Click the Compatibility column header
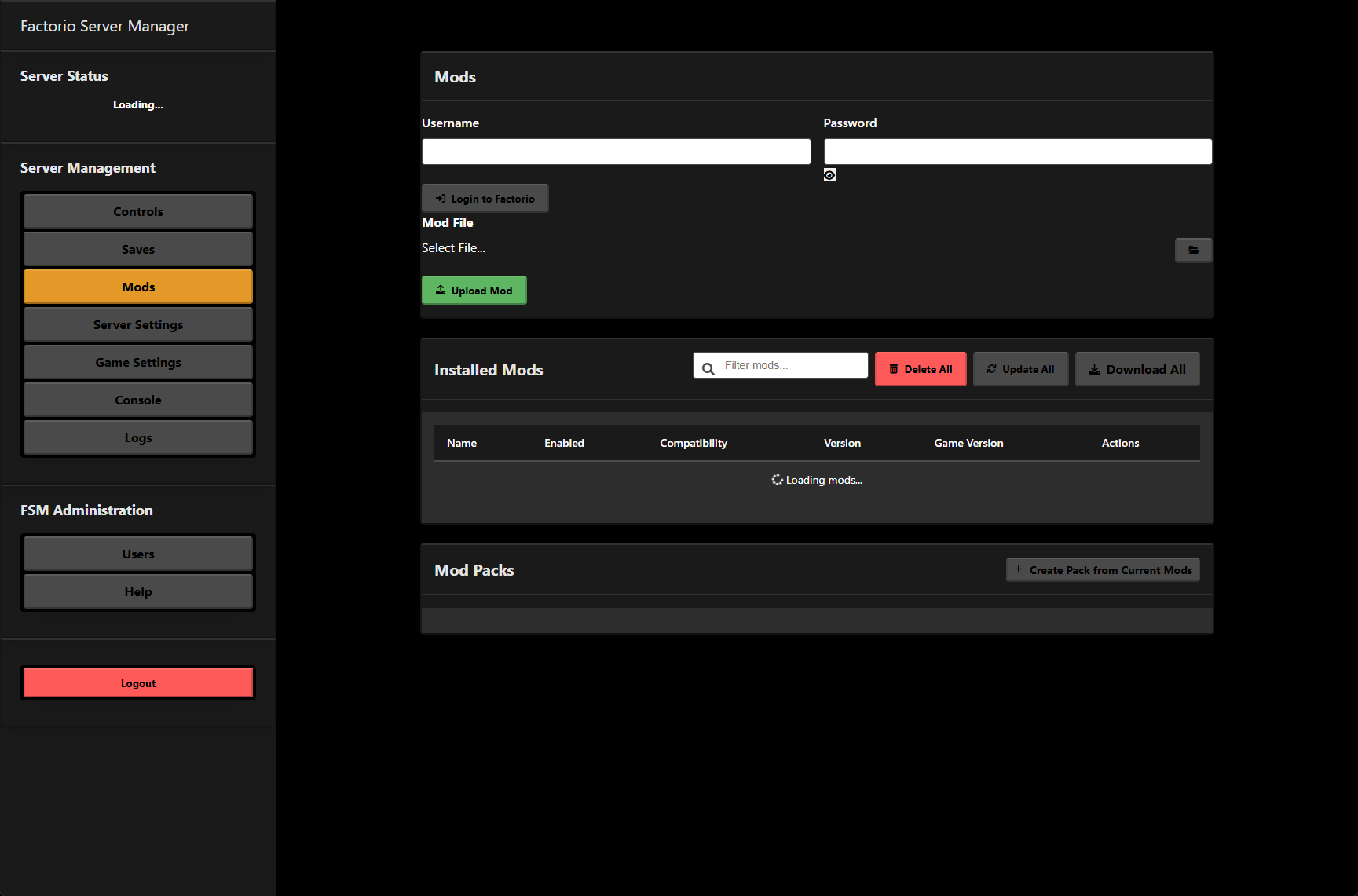The width and height of the screenshot is (1358, 896). pos(694,444)
